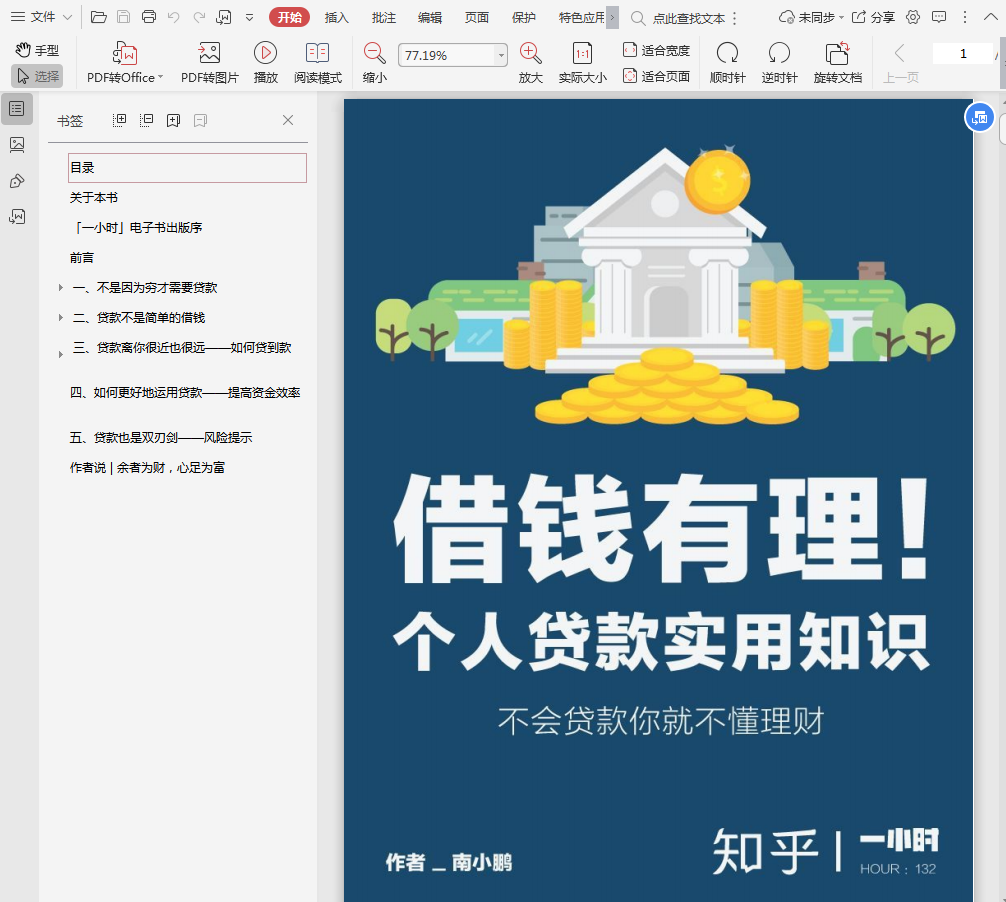Select the 目录 bookmark
Image resolution: width=1006 pixels, height=902 pixels.
pos(187,167)
